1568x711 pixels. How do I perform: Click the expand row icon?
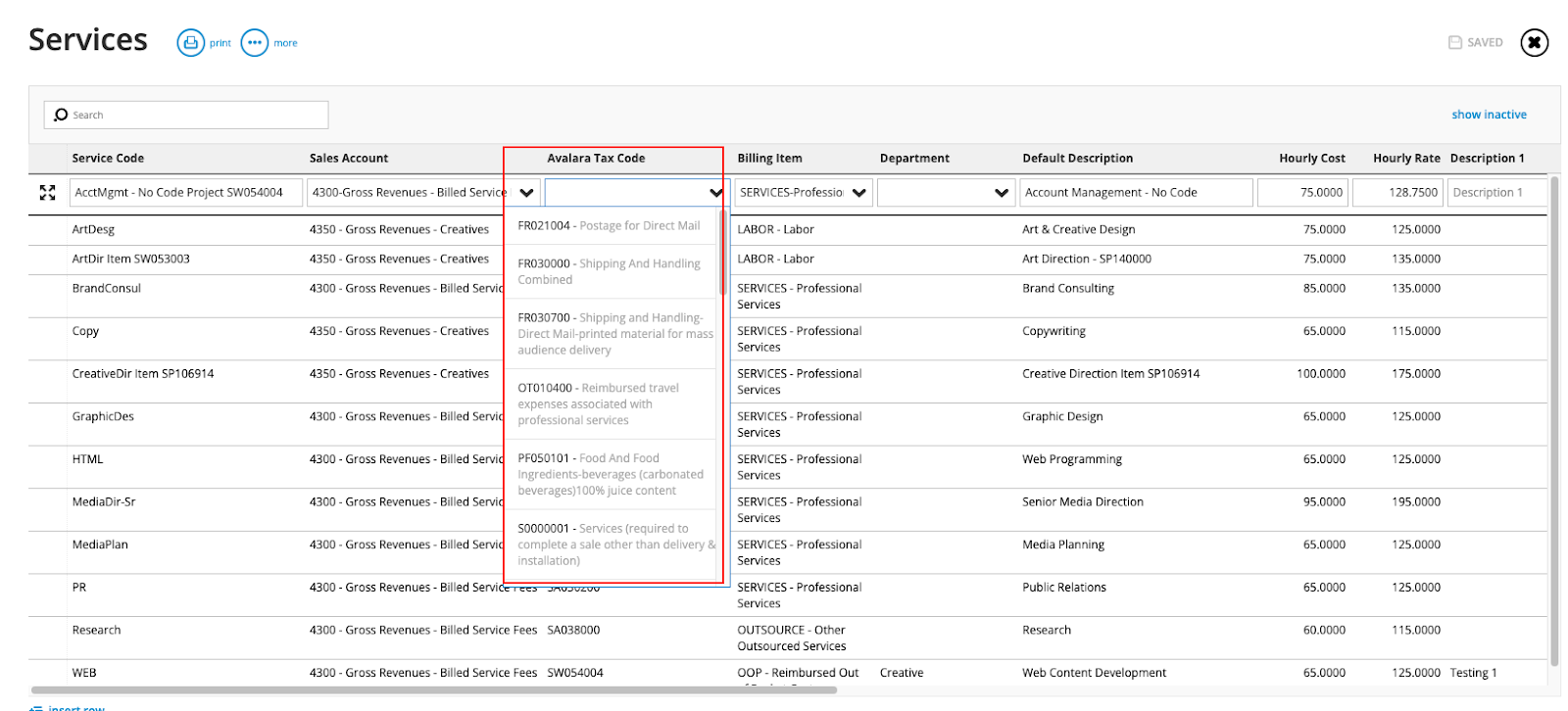point(47,193)
